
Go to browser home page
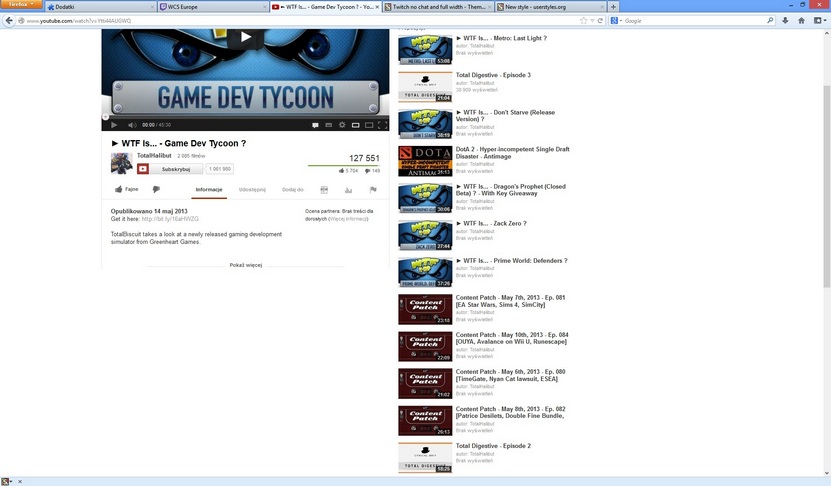[x=801, y=21]
